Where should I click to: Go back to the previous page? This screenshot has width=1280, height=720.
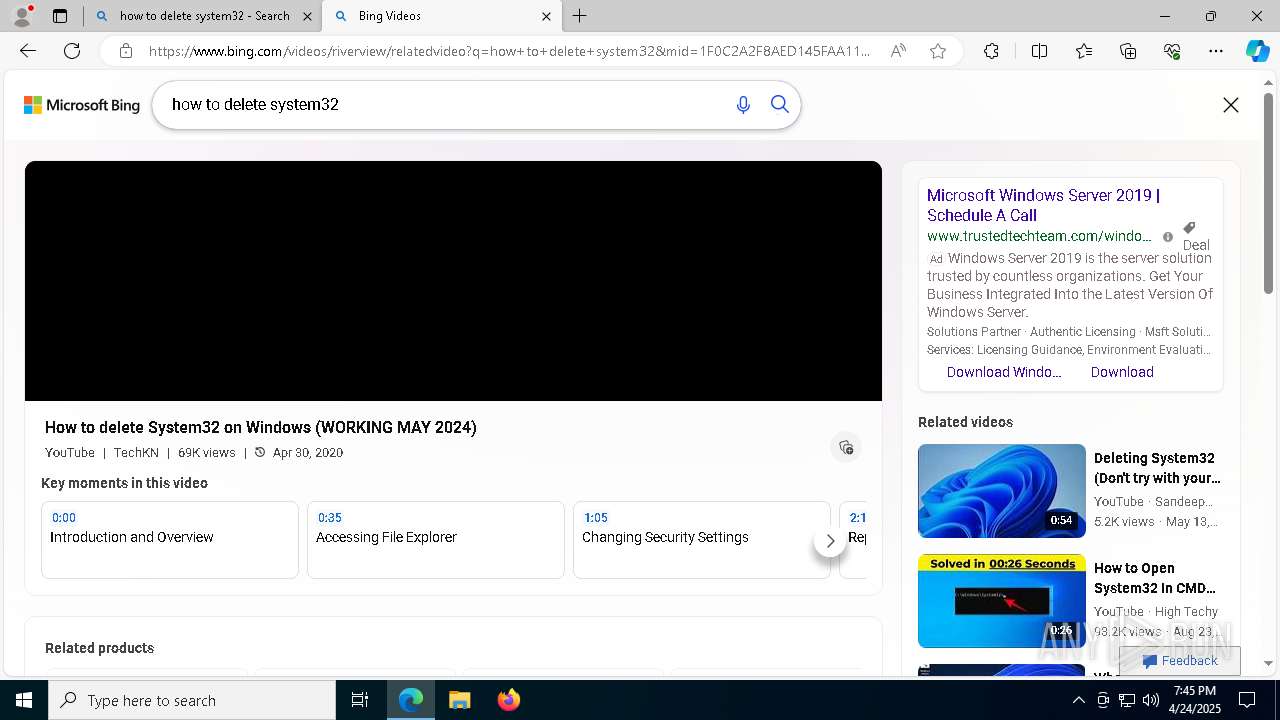tap(28, 51)
